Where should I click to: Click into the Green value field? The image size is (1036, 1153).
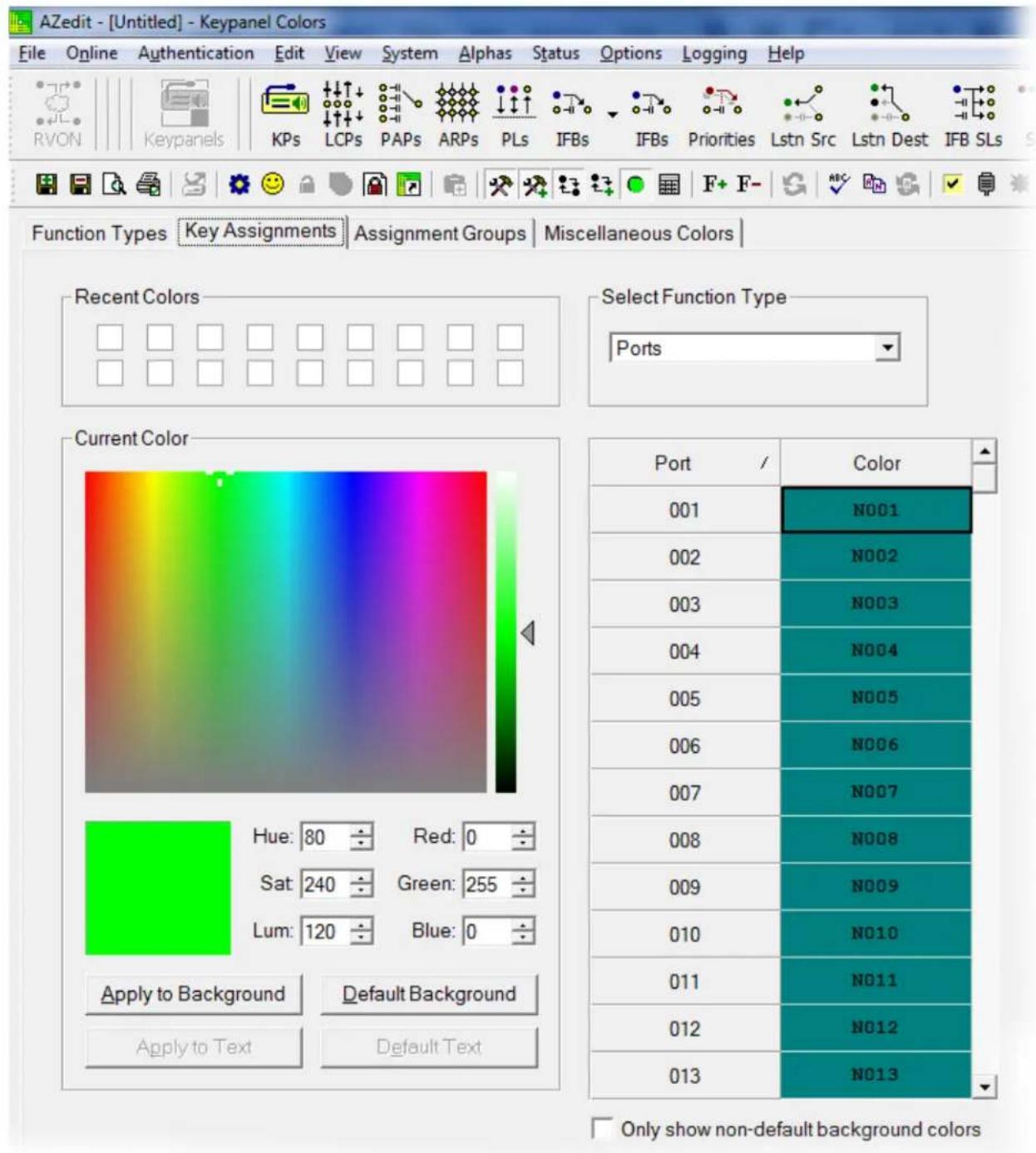(x=487, y=884)
